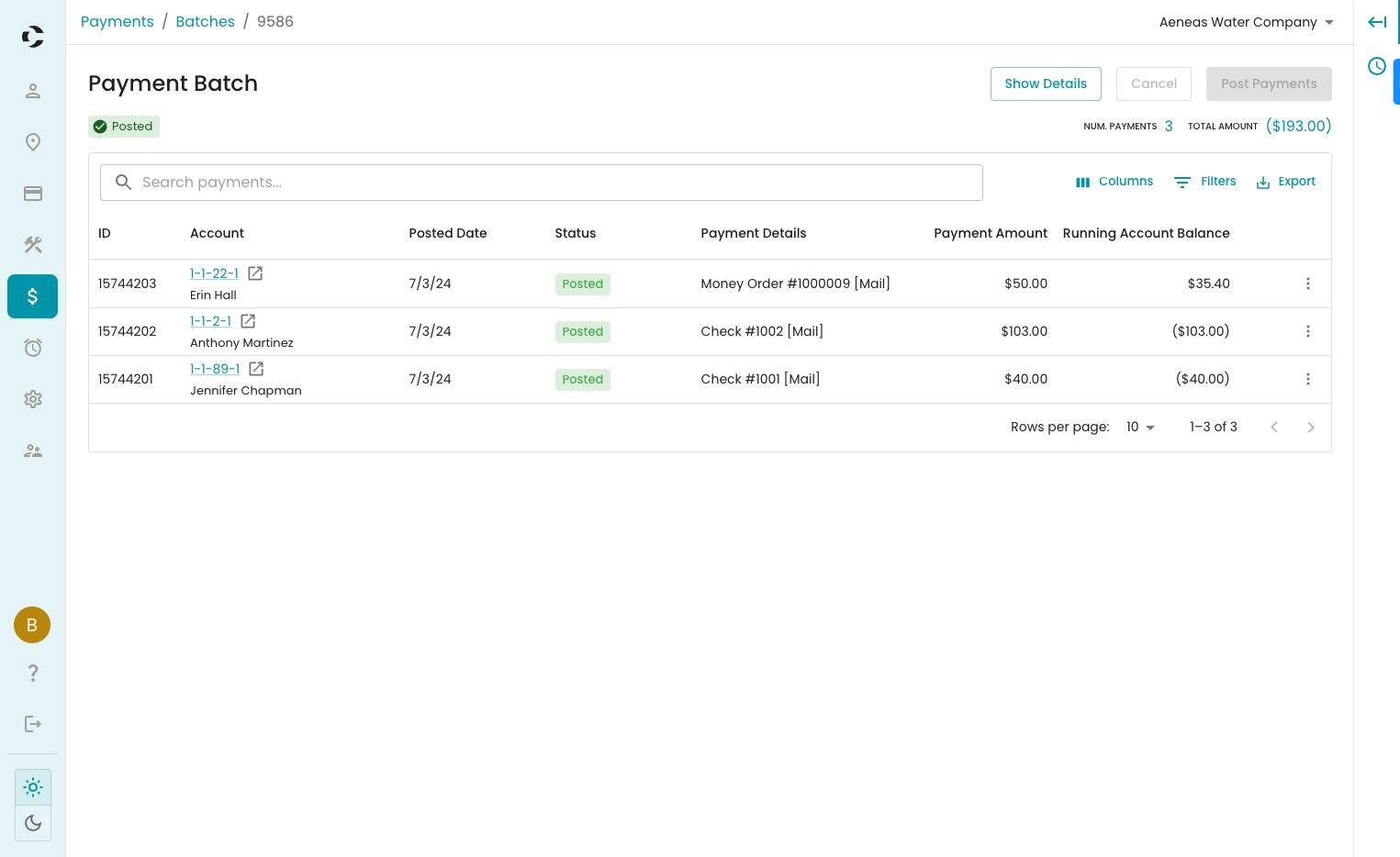Viewport: 1400px width, 857px height.
Task: Switch to light theme mode
Action: pos(33,787)
